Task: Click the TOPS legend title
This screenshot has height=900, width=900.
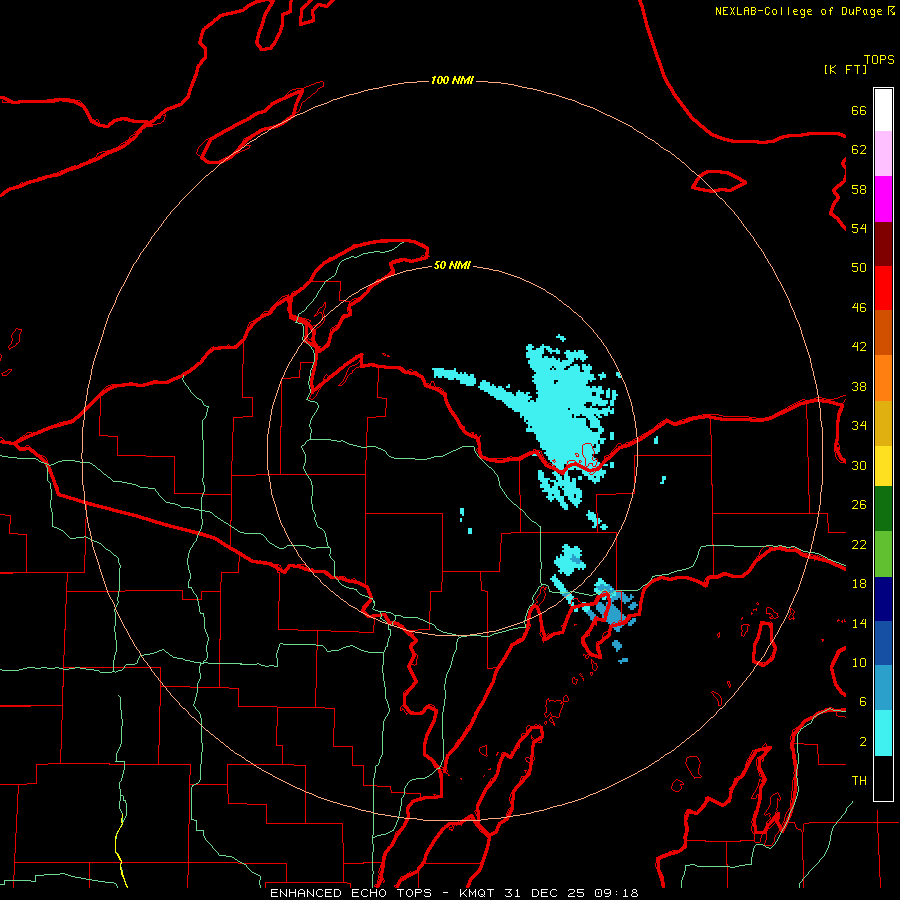Action: coord(879,60)
